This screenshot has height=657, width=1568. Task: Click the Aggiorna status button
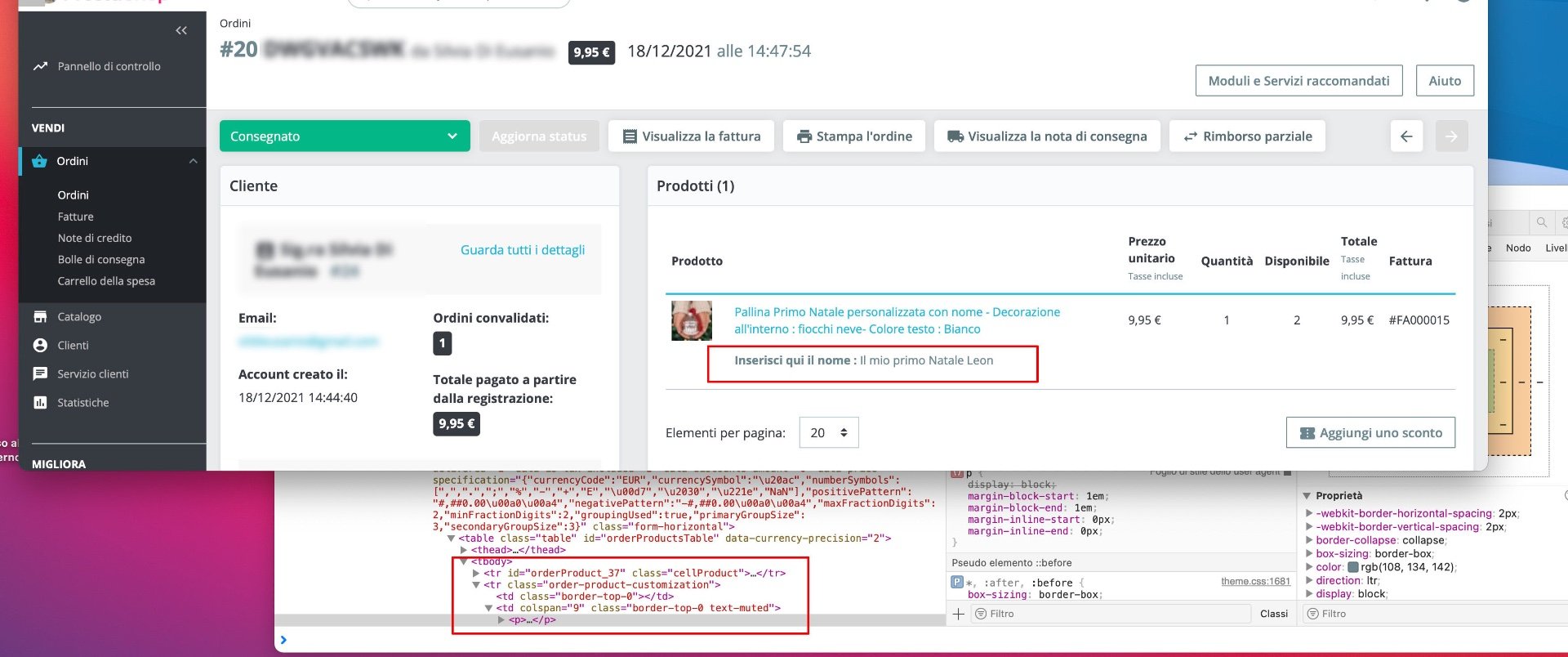539,136
